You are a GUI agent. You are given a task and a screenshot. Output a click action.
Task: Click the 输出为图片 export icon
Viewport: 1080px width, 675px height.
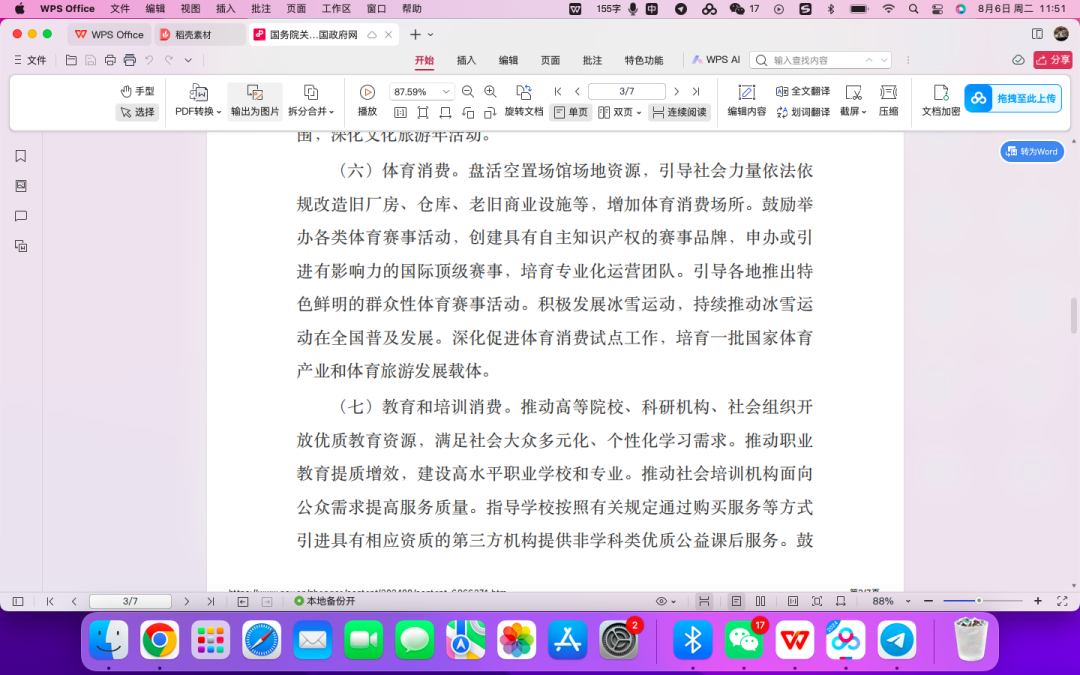[255, 93]
